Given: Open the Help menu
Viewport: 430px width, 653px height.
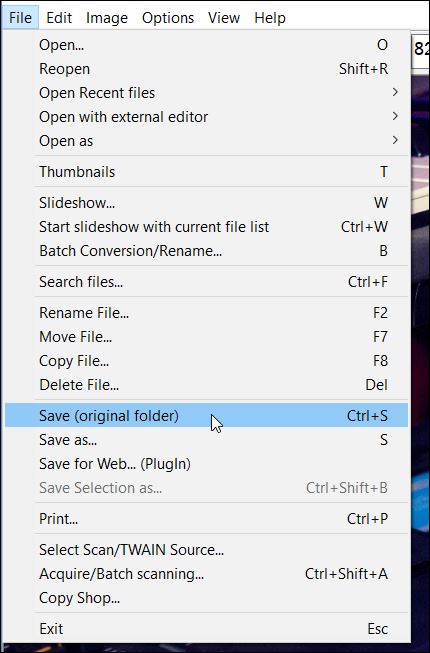Looking at the screenshot, I should [270, 18].
